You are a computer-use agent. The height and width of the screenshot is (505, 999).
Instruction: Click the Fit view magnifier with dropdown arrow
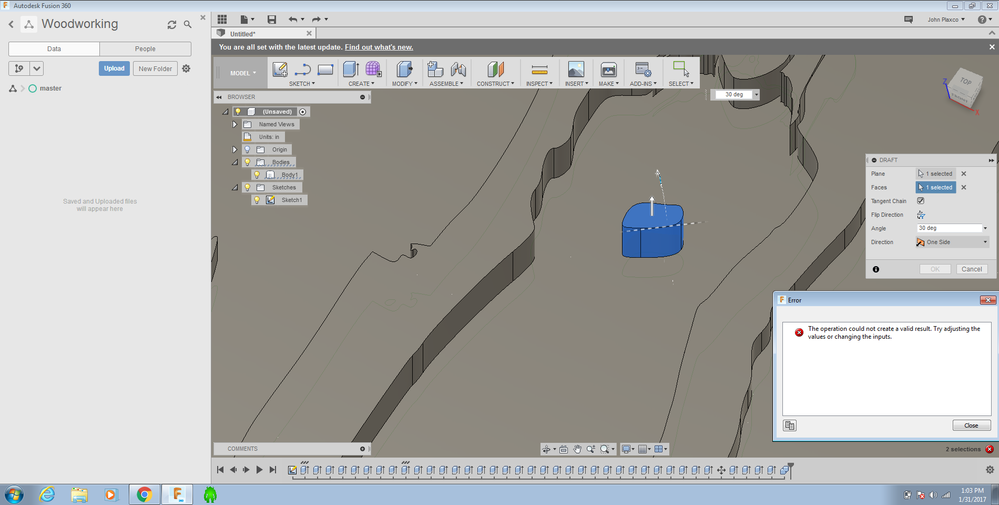[x=607, y=450]
